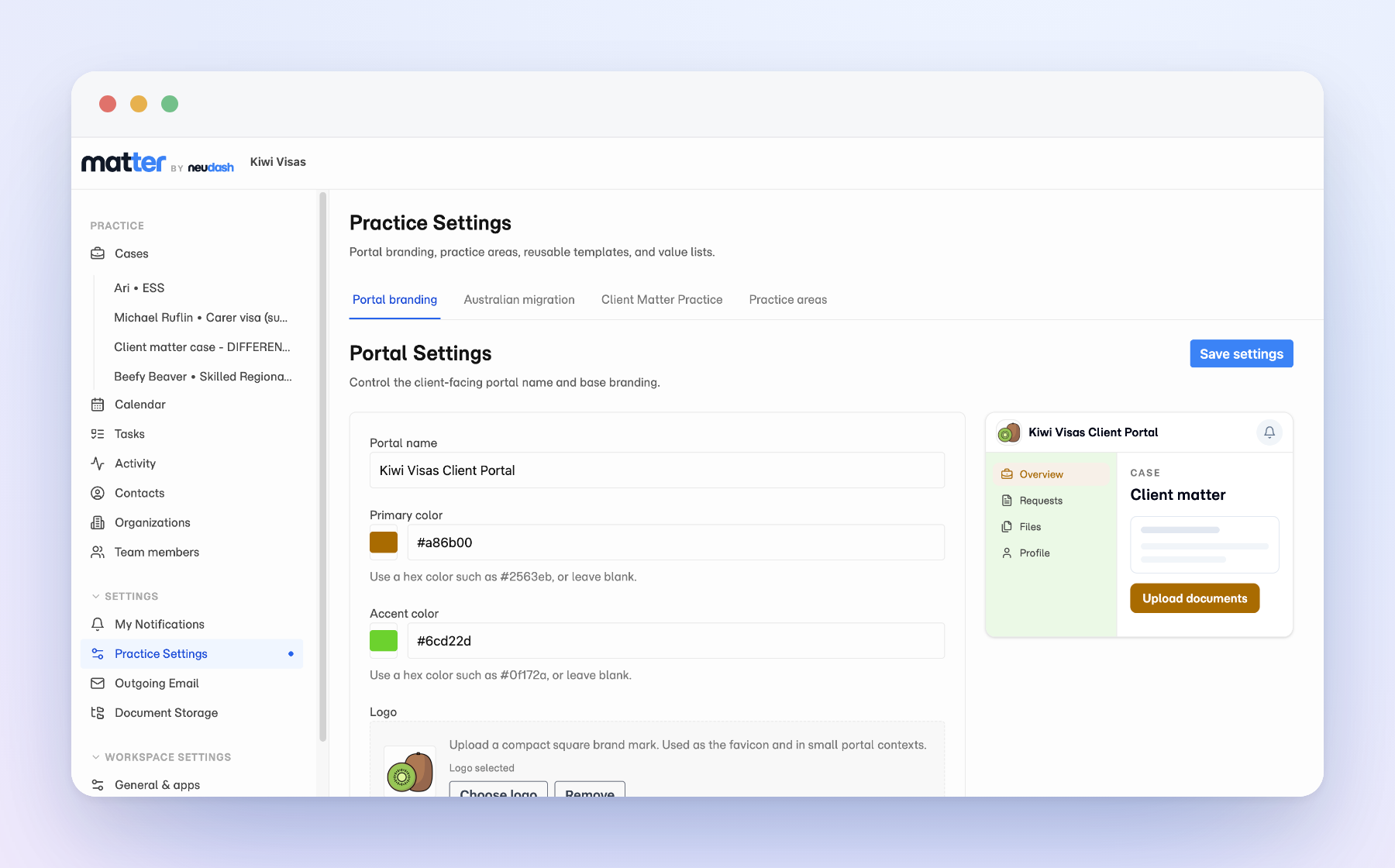Open Team members in the sidebar
Screen dimensions: 1395x868
click(x=157, y=552)
